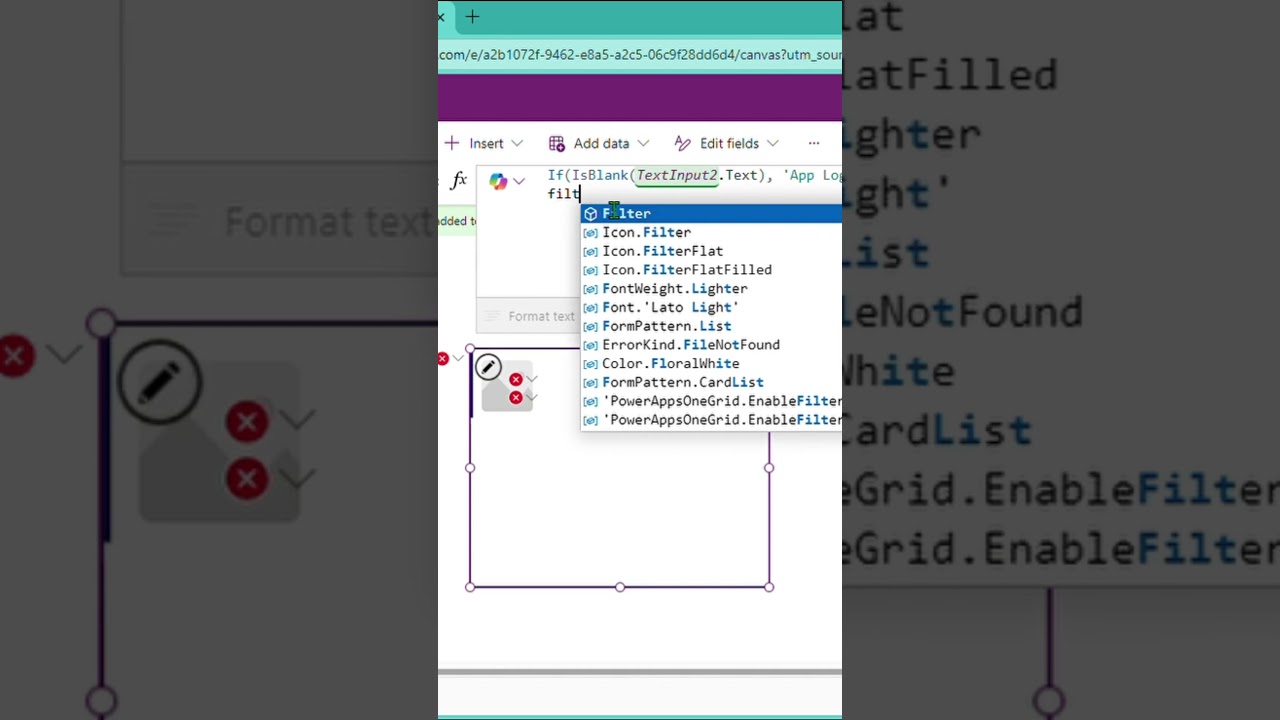Viewport: 1280px width, 720px height.
Task: Open the more commands ellipsis menu
Action: coord(814,143)
